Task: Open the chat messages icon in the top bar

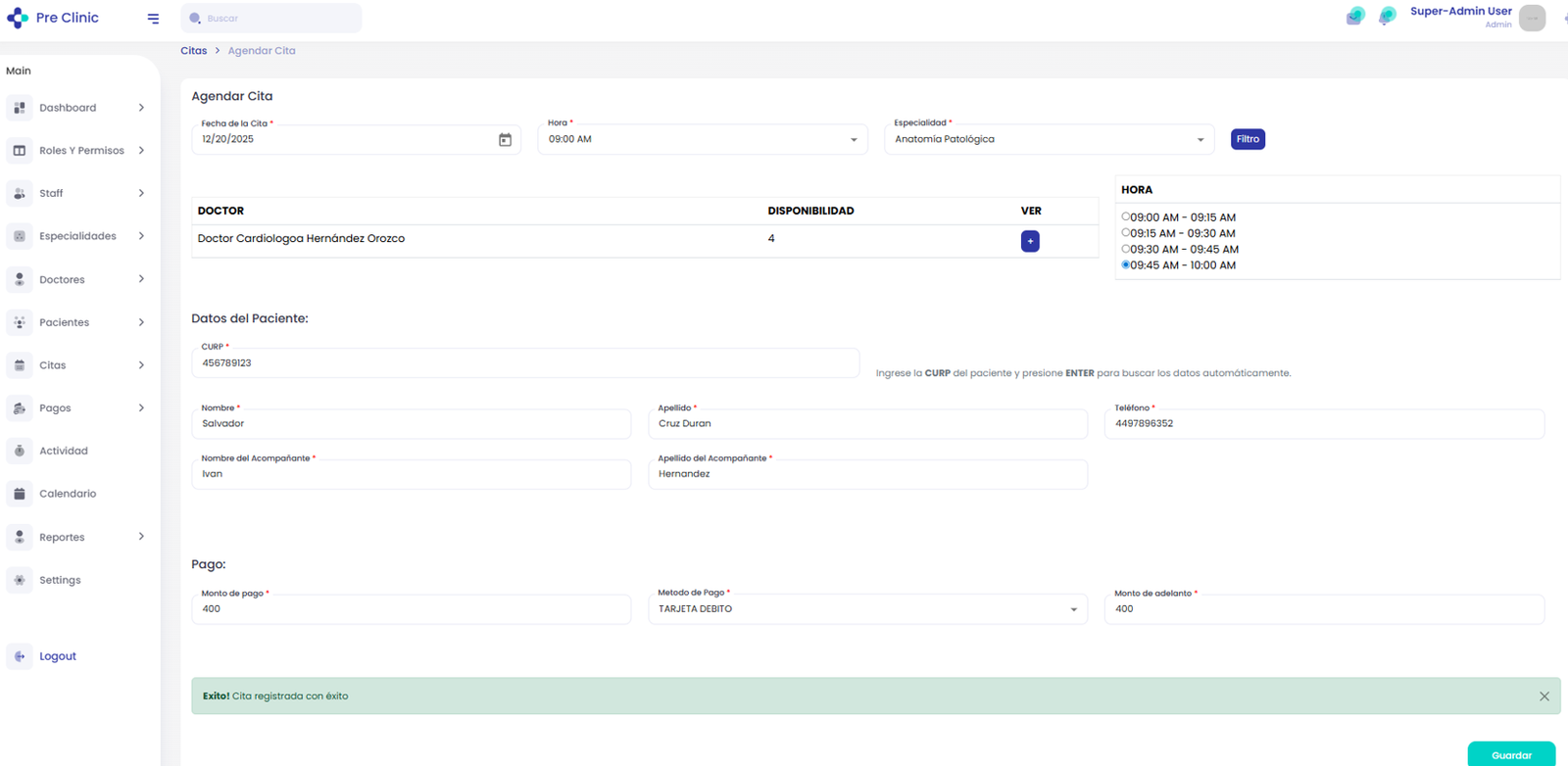Action: point(1355,17)
